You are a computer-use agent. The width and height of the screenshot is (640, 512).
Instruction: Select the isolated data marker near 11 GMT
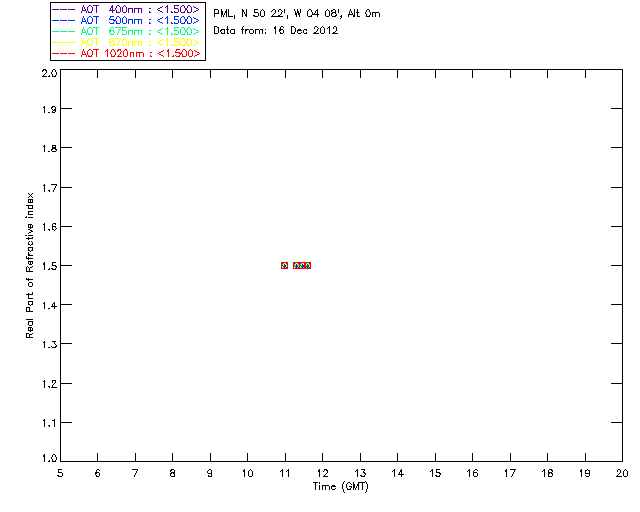[284, 265]
